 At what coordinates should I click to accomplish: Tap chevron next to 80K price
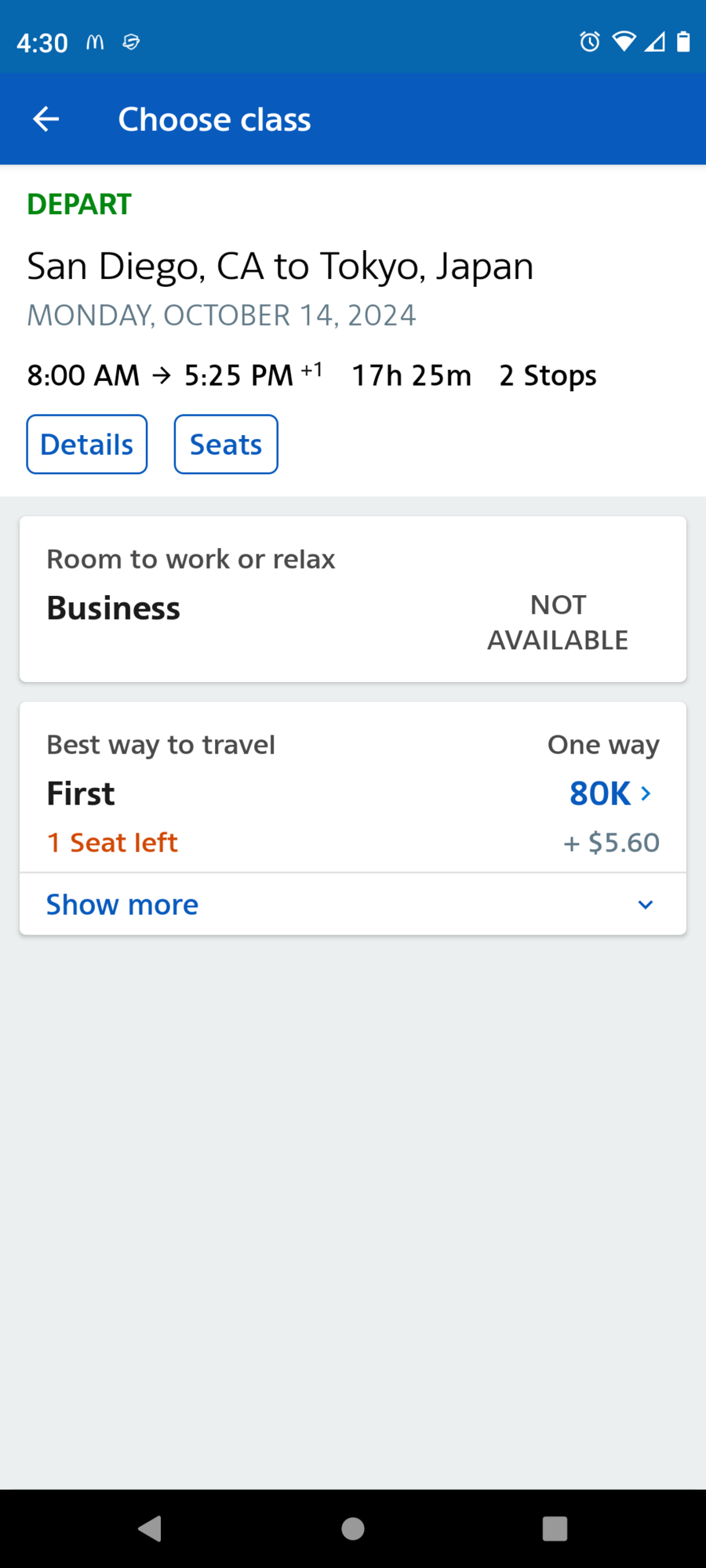646,793
